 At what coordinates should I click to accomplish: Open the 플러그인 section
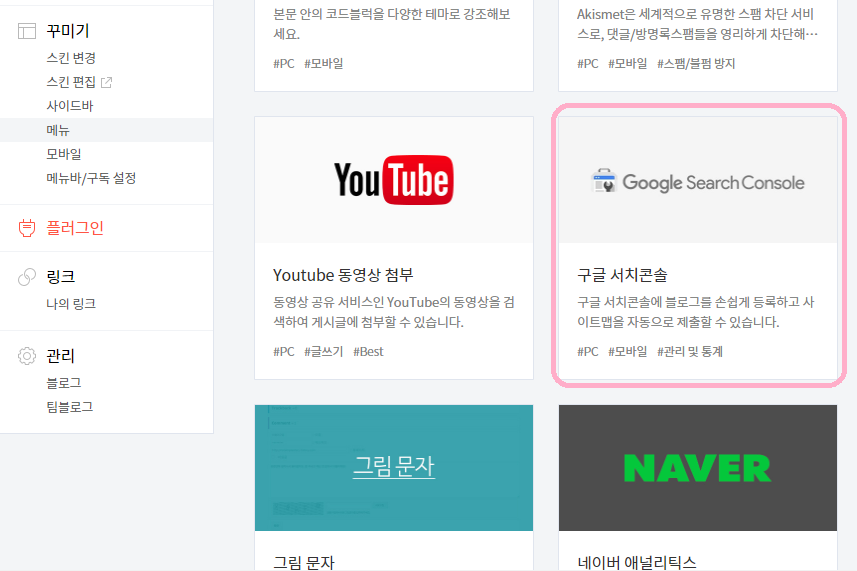click(x=75, y=228)
